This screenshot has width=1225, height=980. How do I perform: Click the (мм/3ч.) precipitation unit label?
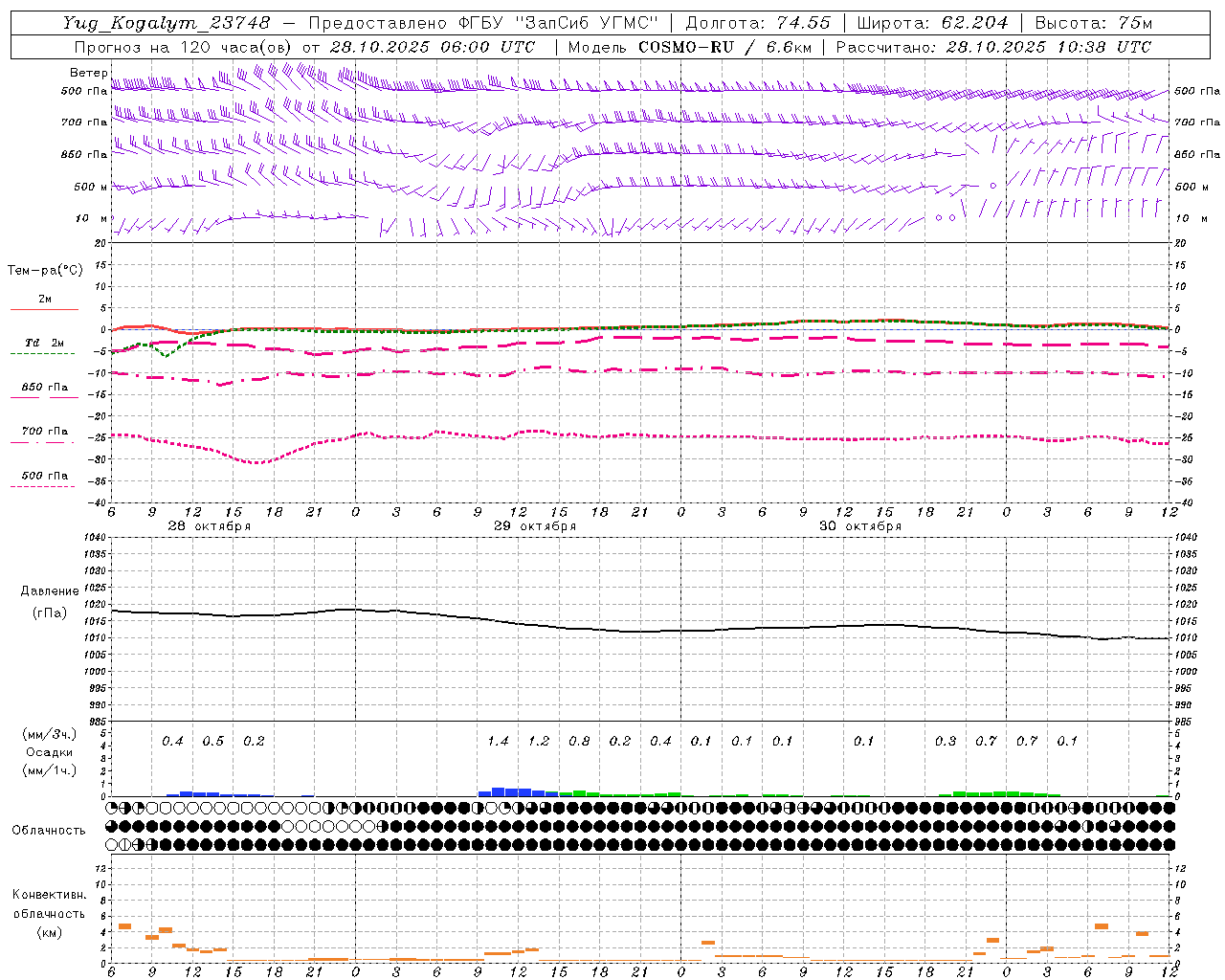pyautogui.click(x=50, y=734)
